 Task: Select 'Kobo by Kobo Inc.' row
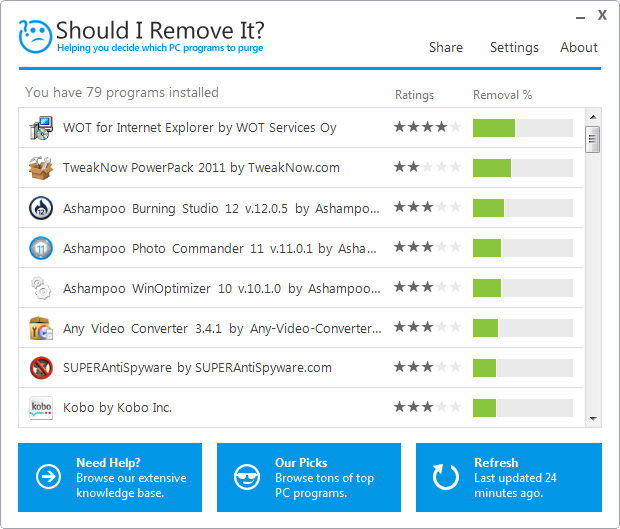[301, 408]
